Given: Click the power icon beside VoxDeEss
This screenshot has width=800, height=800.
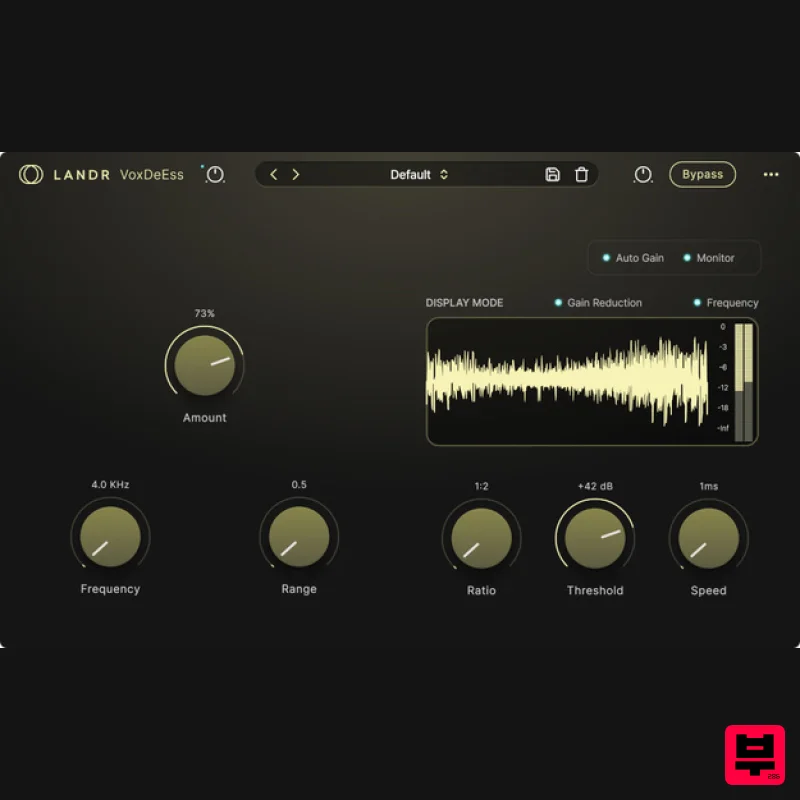Looking at the screenshot, I should click(x=215, y=175).
